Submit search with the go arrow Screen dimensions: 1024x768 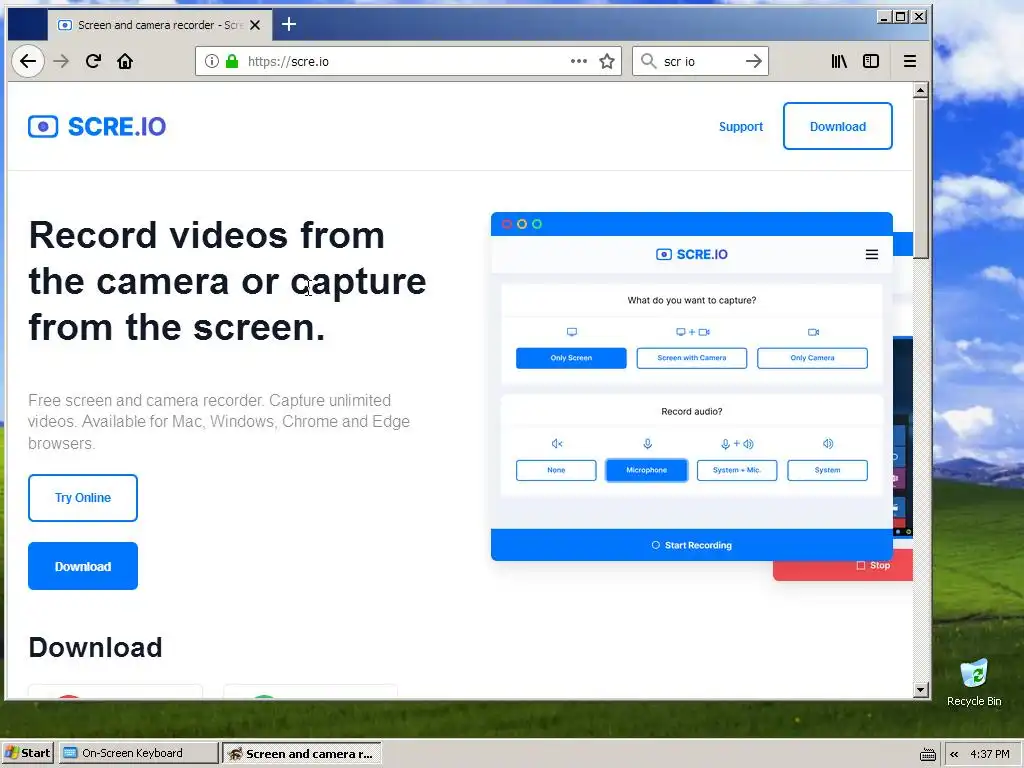(x=754, y=61)
